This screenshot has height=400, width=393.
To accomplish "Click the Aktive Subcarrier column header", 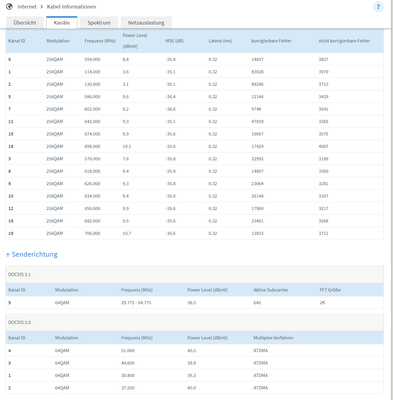I will point(270,290).
